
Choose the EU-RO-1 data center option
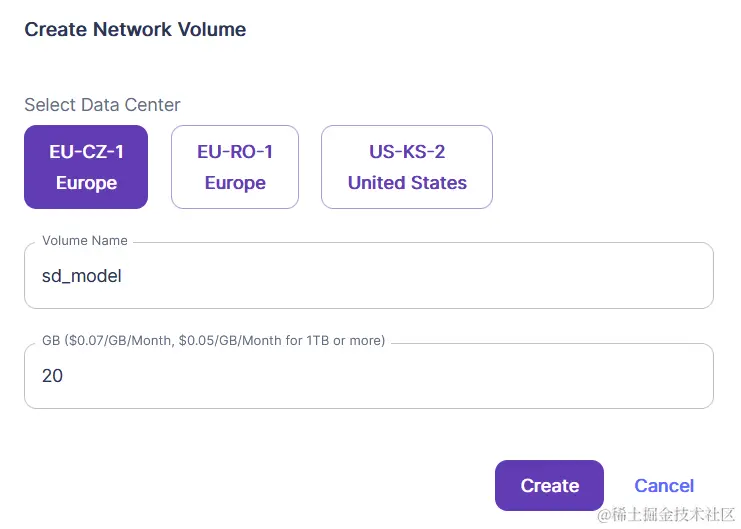point(235,167)
